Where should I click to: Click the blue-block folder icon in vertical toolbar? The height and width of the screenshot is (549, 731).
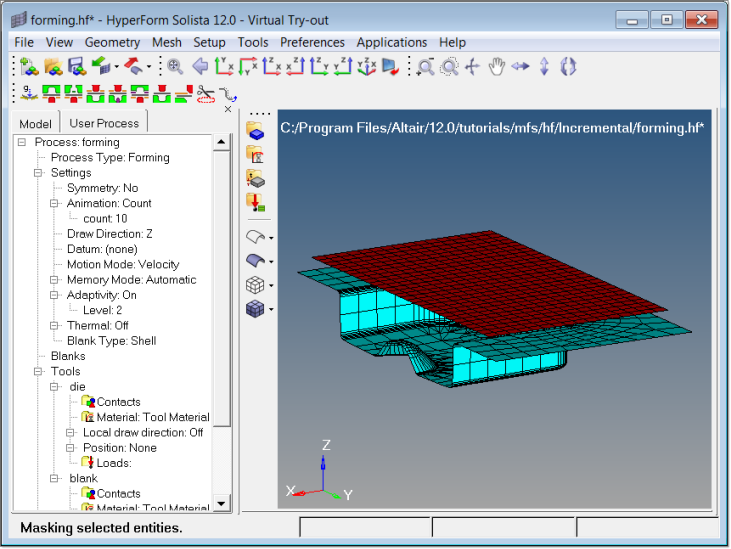(255, 132)
